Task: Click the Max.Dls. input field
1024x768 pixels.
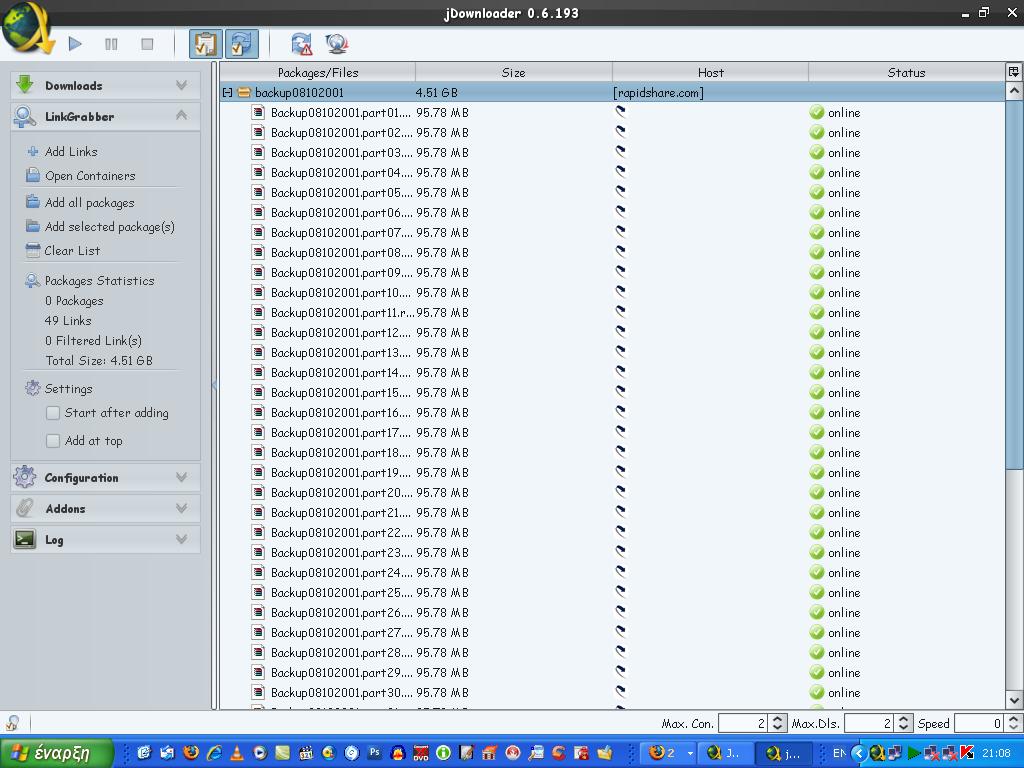Action: coord(869,723)
